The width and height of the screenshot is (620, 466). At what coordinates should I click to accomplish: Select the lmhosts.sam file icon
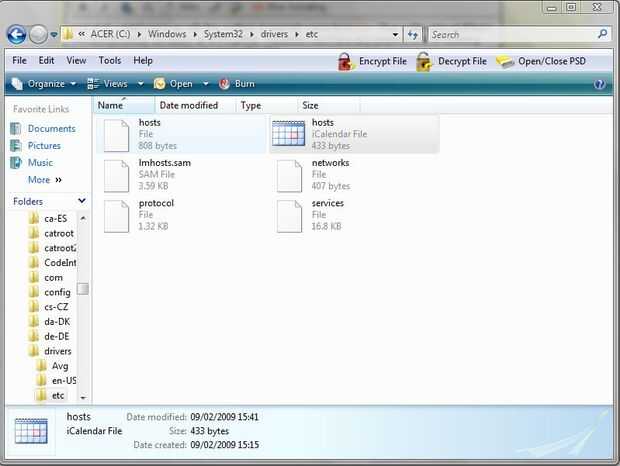click(x=117, y=175)
